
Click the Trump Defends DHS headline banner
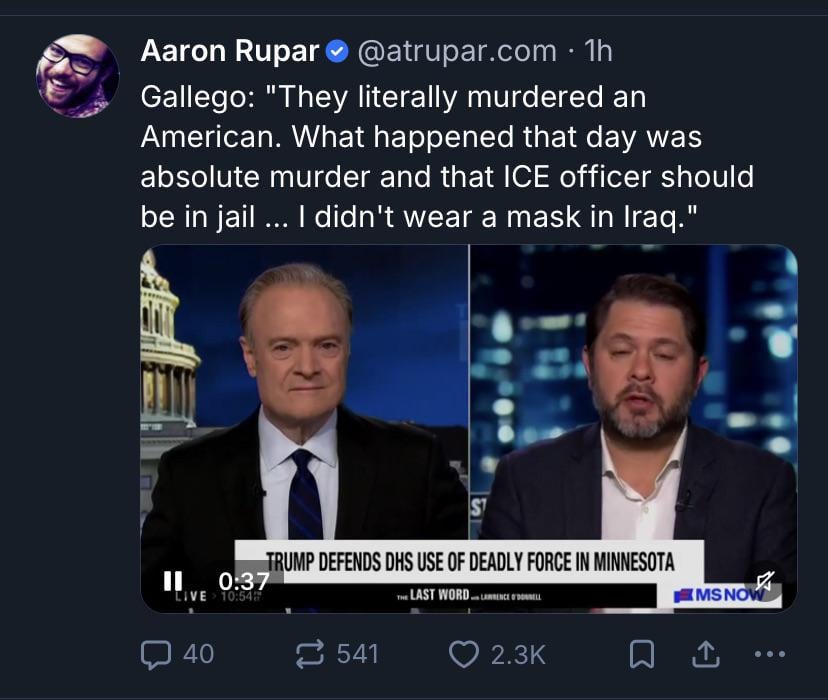click(x=469, y=561)
